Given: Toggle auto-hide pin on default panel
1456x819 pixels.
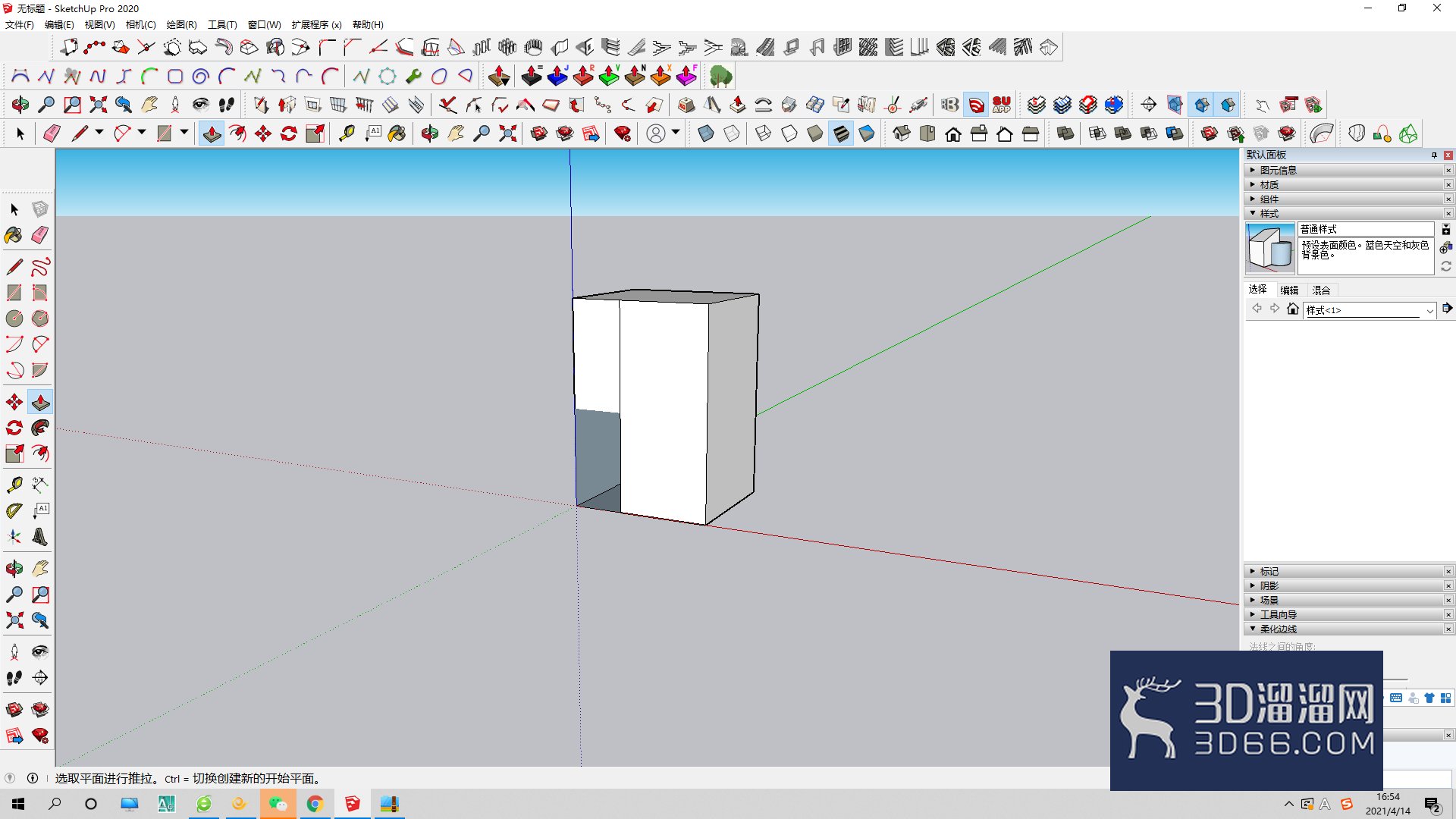Looking at the screenshot, I should [1434, 155].
